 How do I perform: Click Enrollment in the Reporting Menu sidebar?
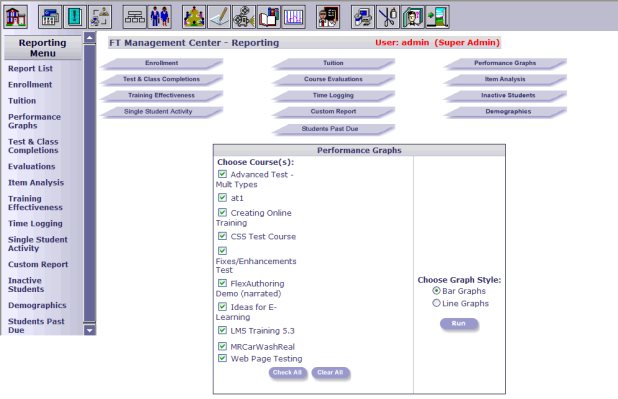click(x=30, y=85)
